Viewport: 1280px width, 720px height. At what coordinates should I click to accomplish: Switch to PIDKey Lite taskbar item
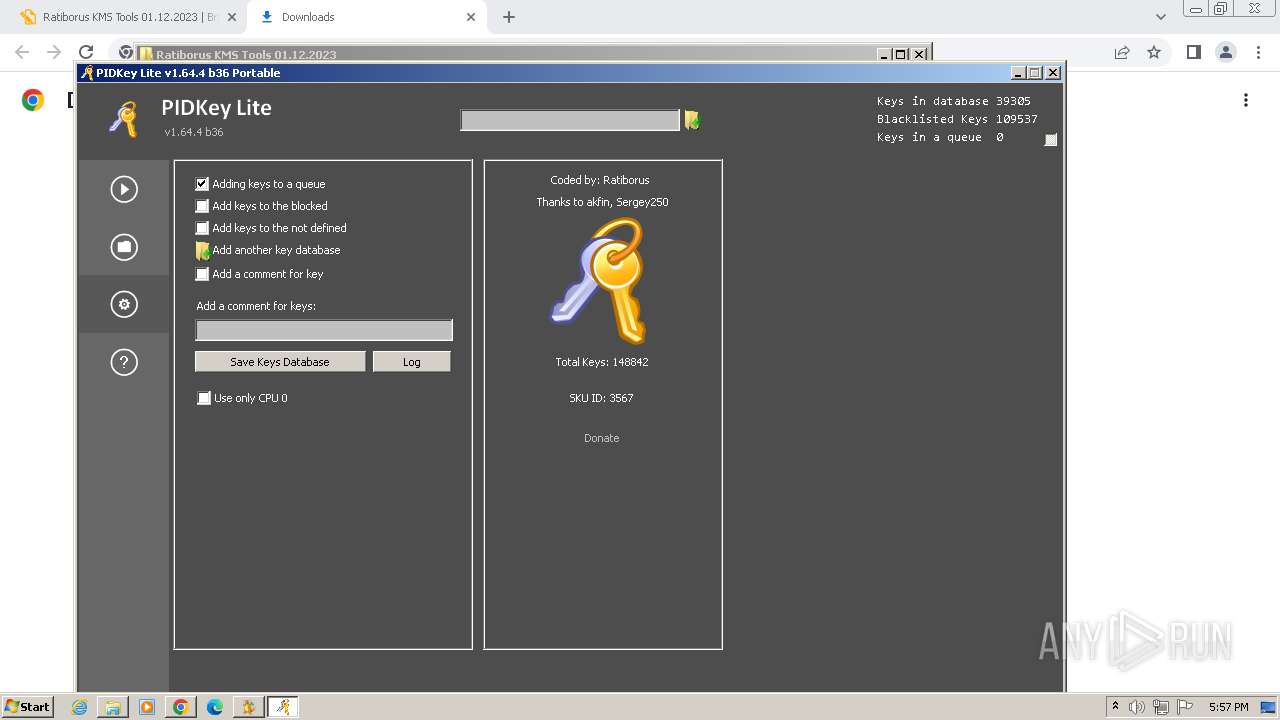[x=283, y=707]
